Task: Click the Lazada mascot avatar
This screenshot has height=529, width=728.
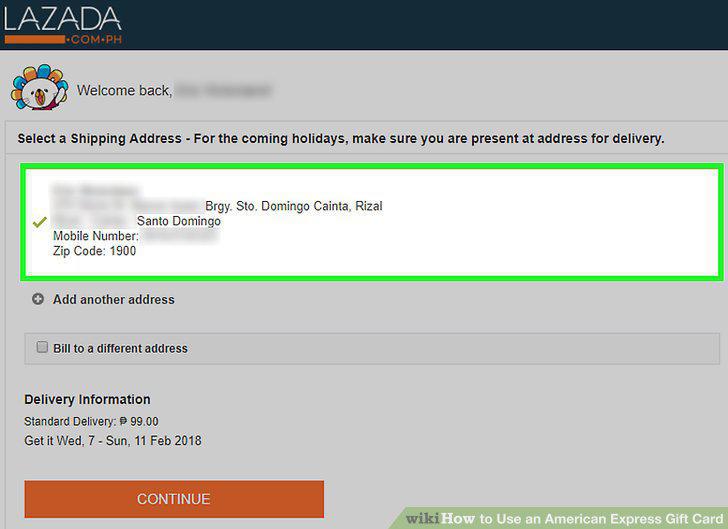Action: coord(39,87)
